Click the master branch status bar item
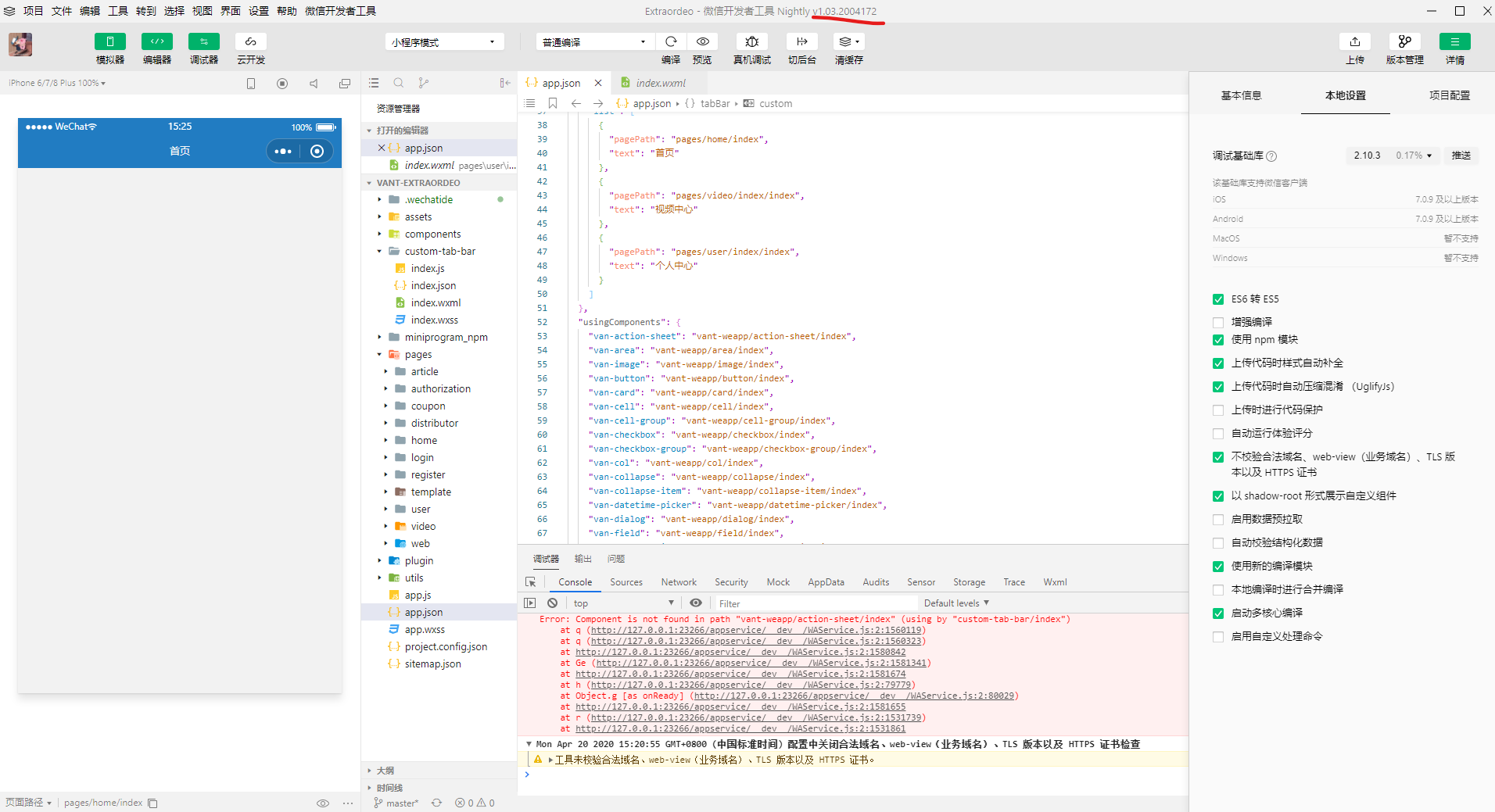Viewport: 1495px width, 812px height. coord(396,803)
